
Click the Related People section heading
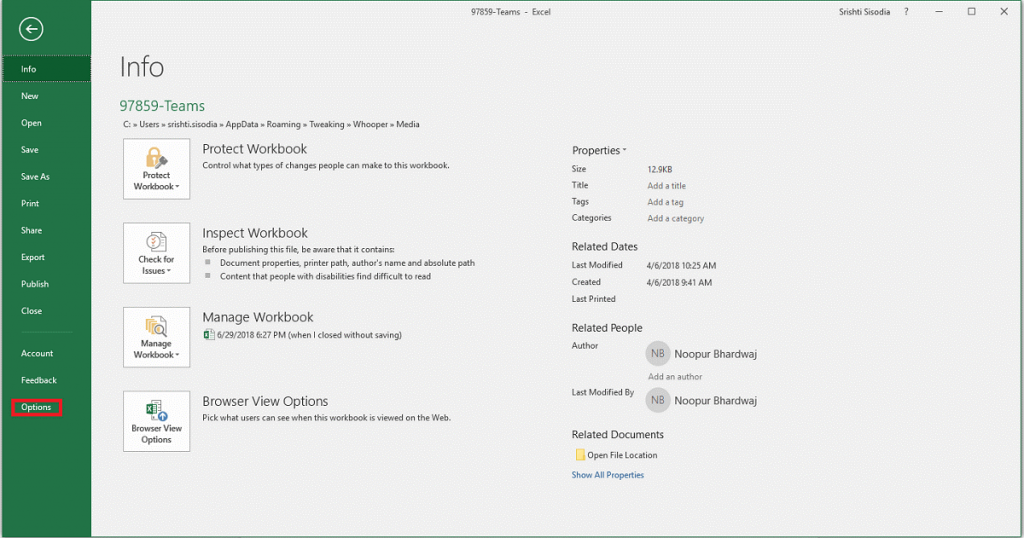(607, 328)
